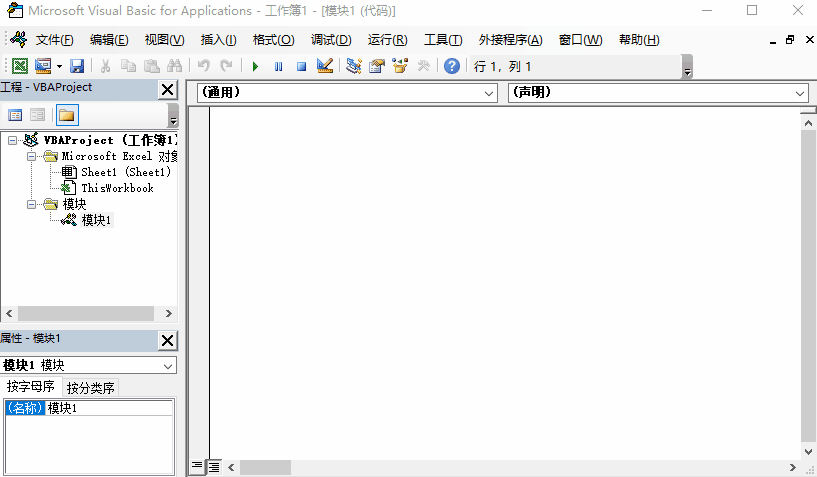
Task: Open Help question mark icon
Action: (x=452, y=66)
